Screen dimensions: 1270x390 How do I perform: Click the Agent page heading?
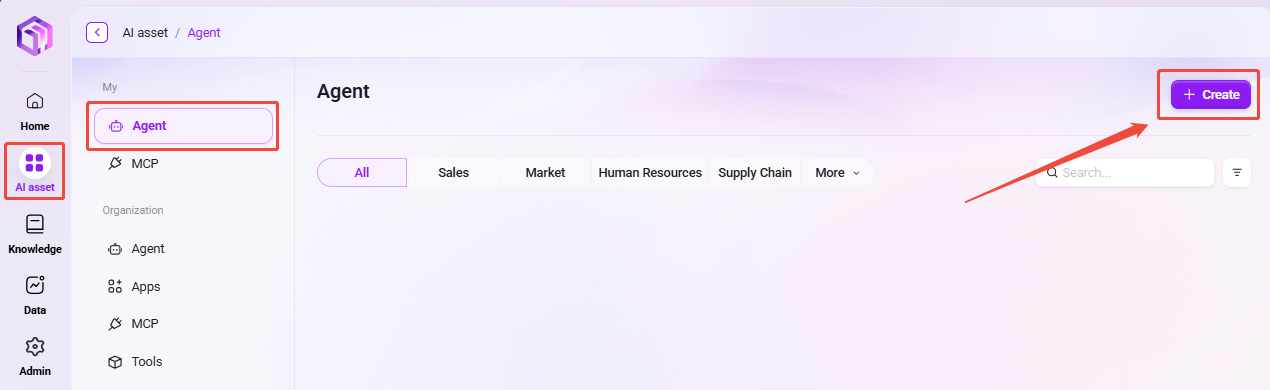pos(343,92)
